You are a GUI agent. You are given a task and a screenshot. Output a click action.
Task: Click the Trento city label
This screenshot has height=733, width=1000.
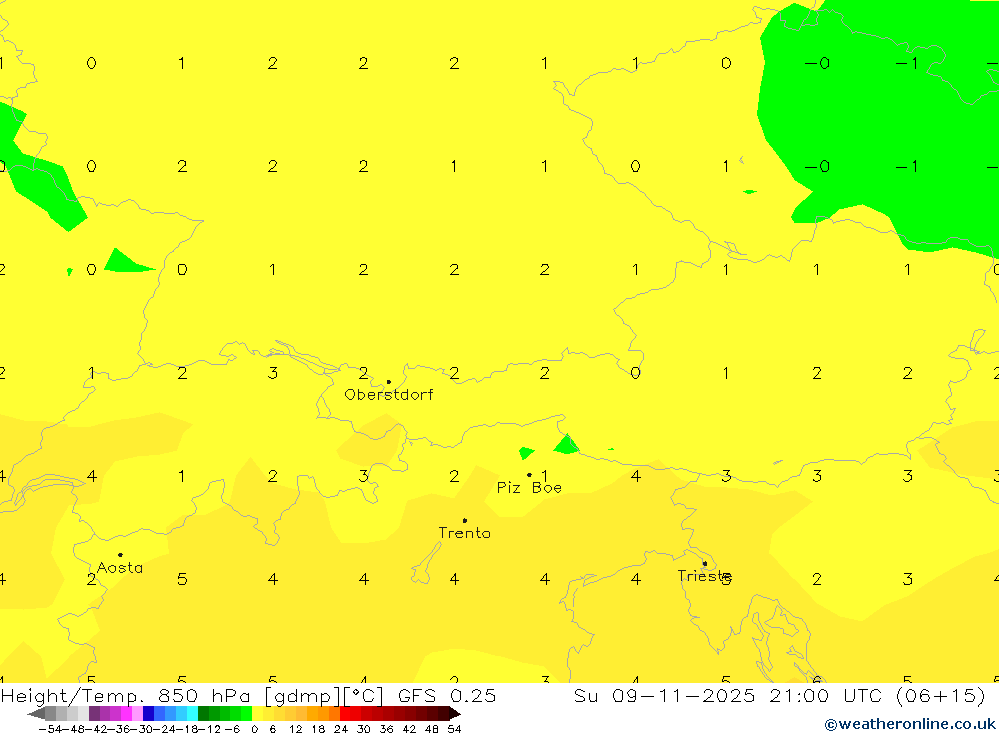pos(464,533)
